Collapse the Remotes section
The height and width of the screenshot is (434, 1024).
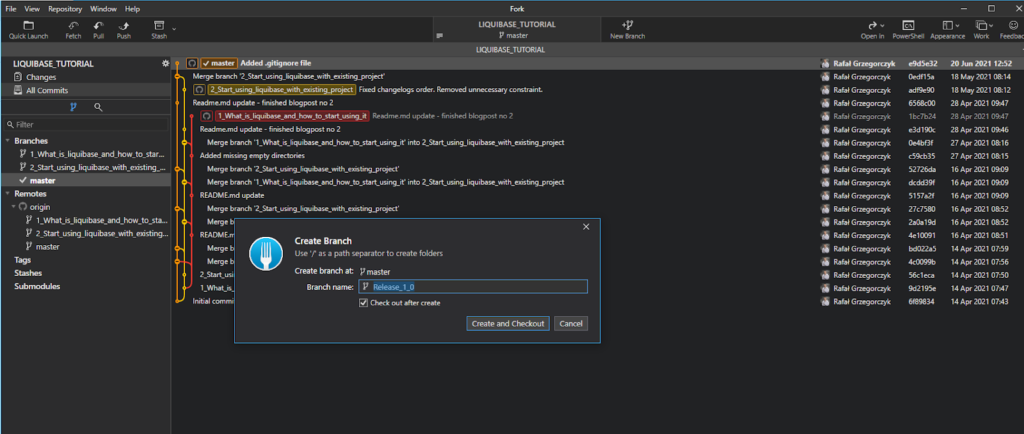click(x=8, y=194)
